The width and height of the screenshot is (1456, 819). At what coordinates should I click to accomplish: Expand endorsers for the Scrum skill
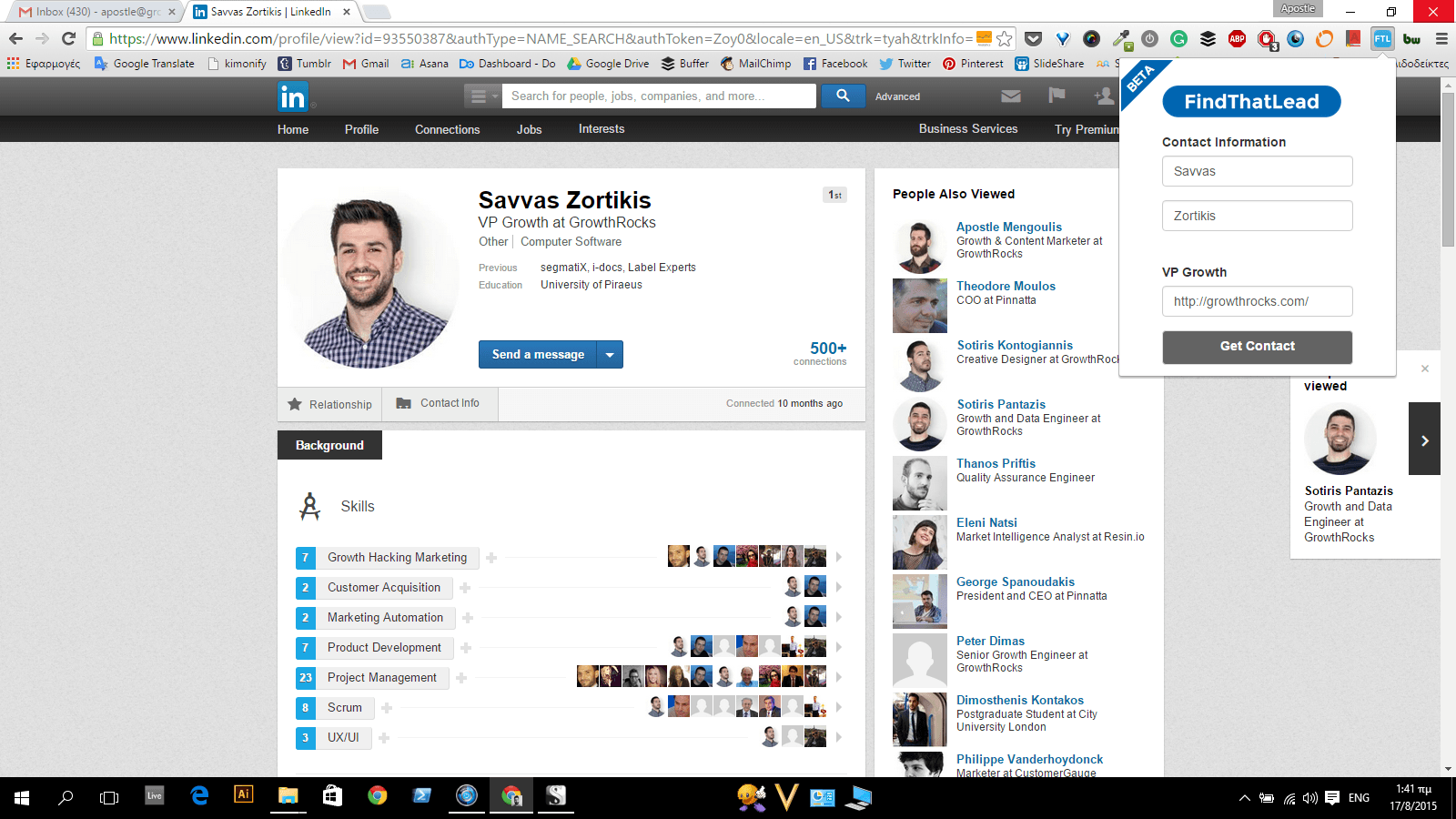pos(839,707)
